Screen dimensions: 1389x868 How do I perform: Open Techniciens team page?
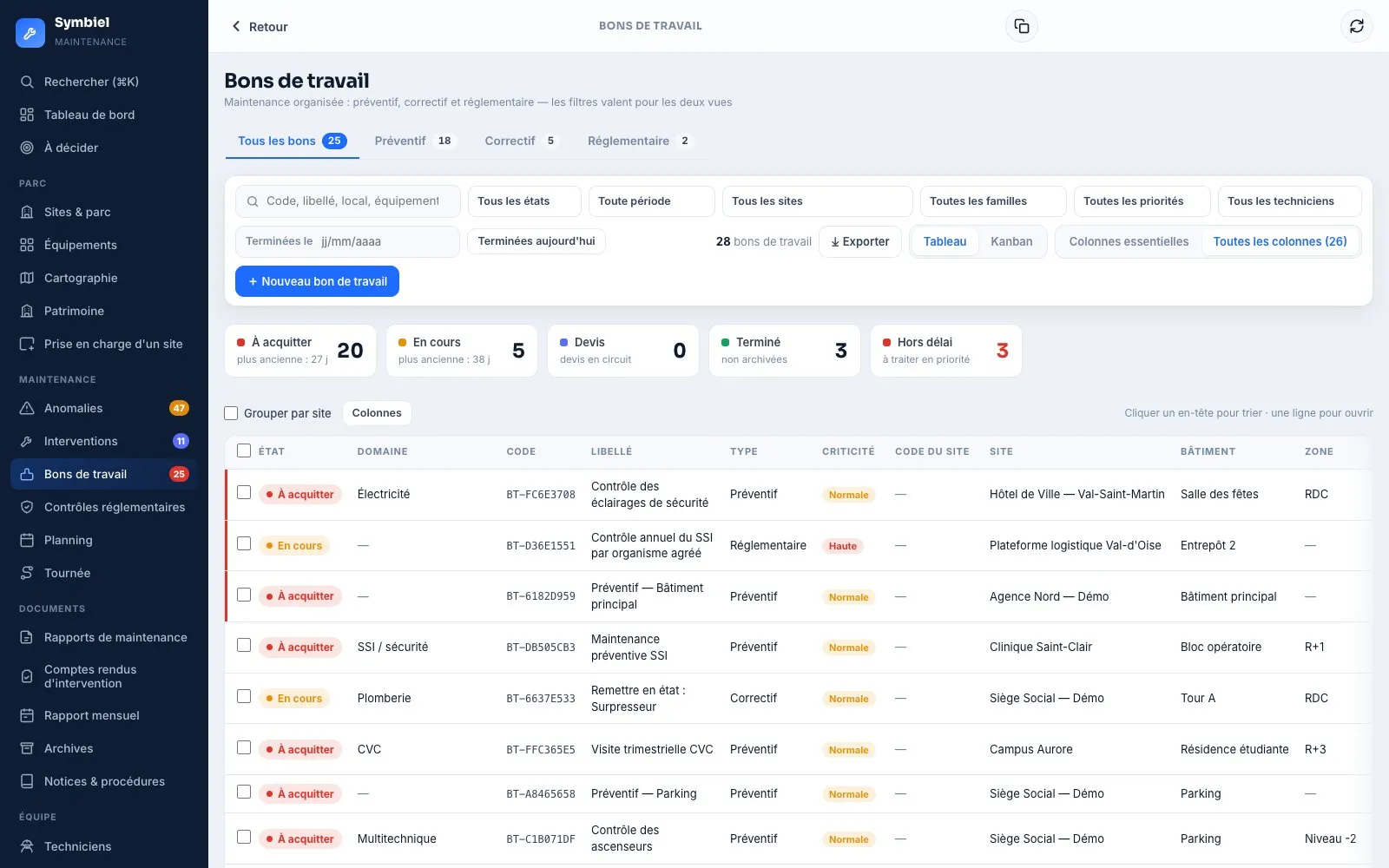[104, 846]
